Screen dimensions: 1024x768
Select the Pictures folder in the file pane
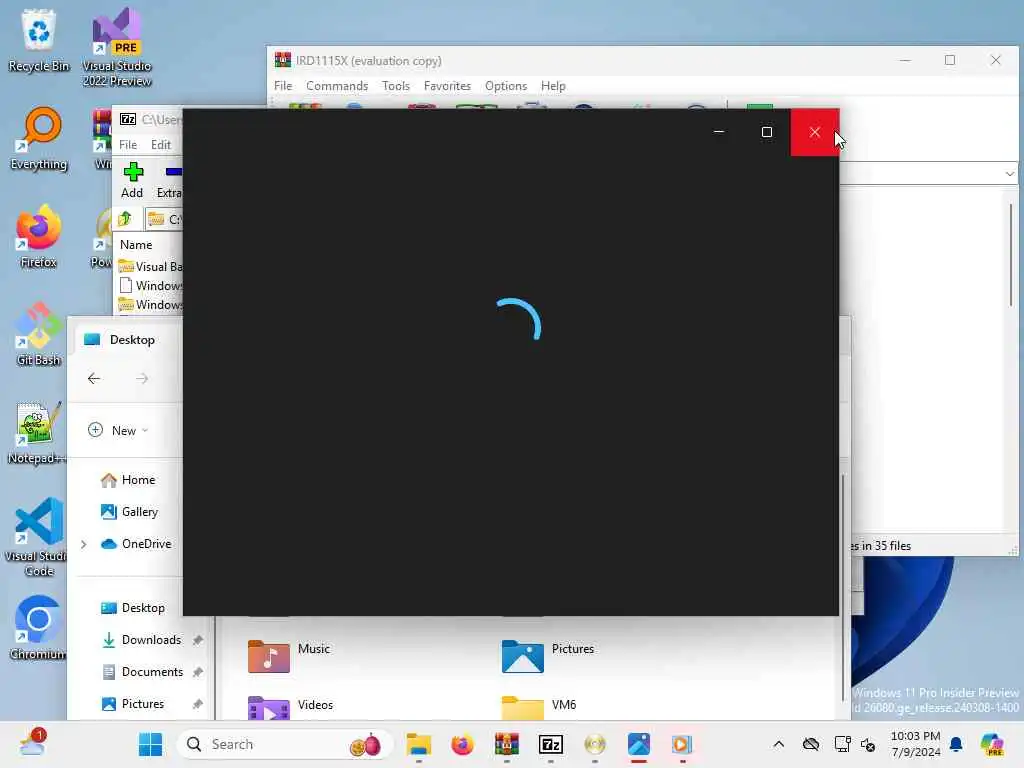tap(547, 656)
